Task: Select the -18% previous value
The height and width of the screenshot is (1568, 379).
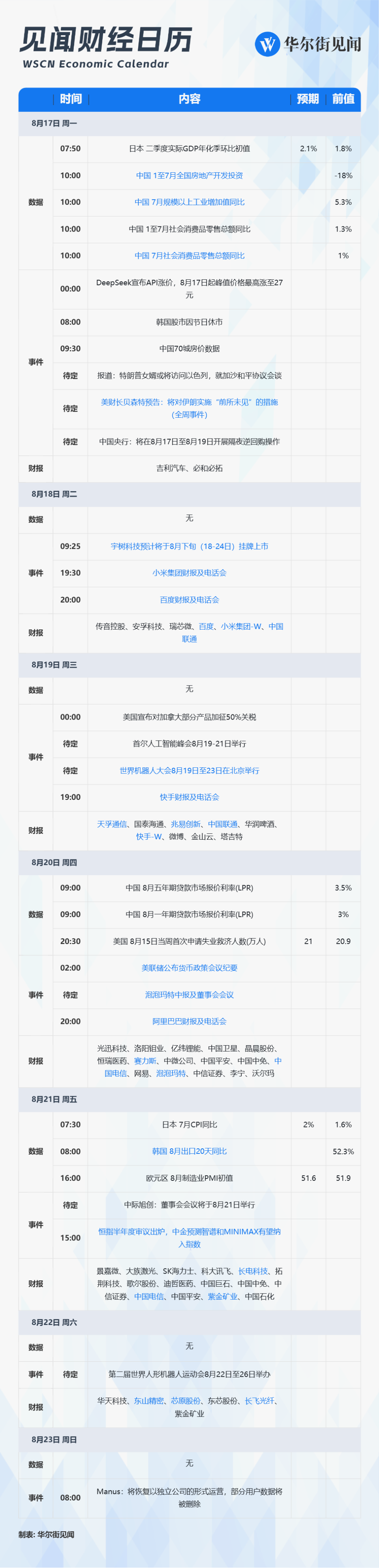Action: click(x=343, y=175)
